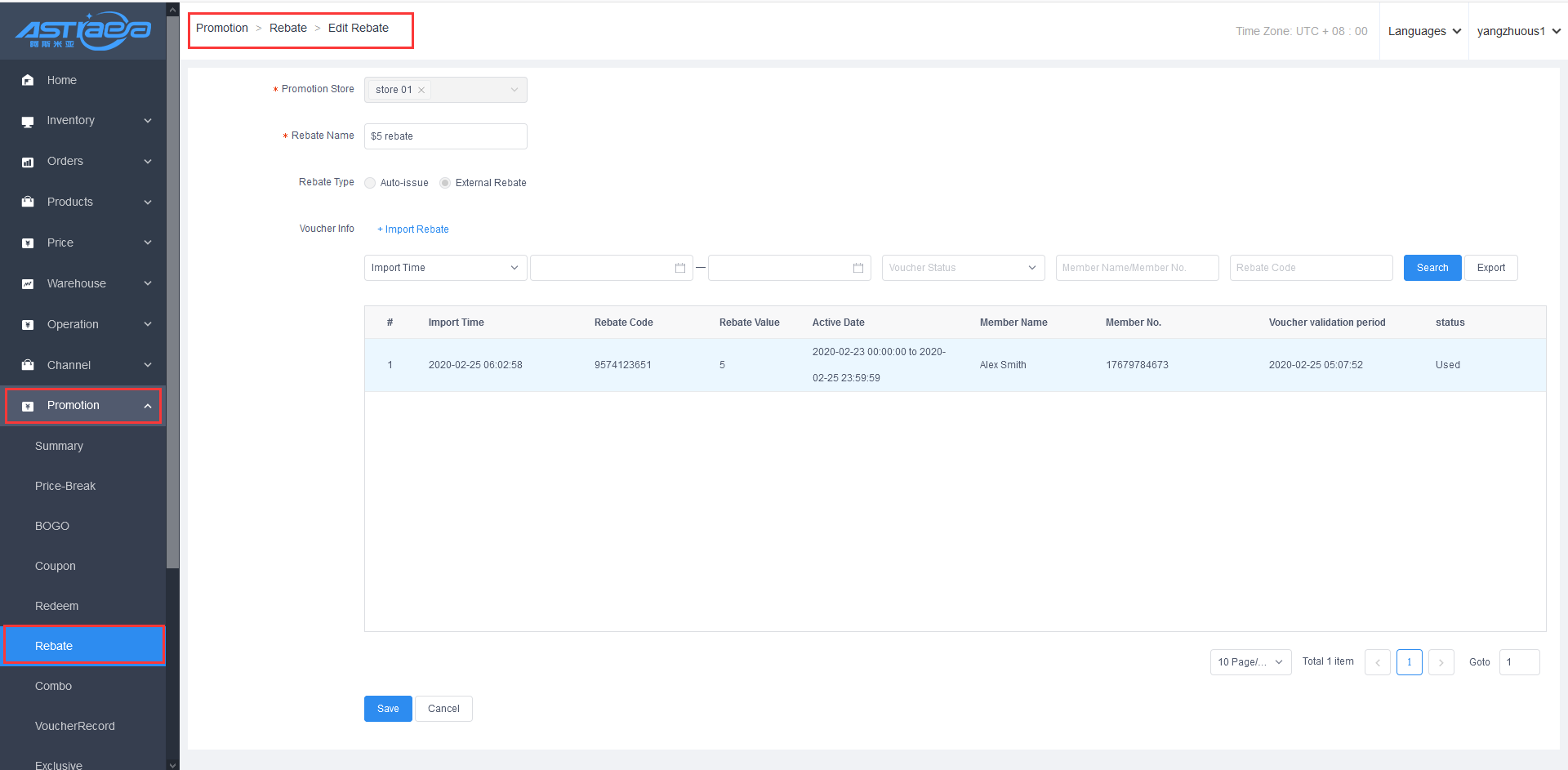Viewport: 1568px width, 770px height.
Task: Open end date calendar icon
Action: click(857, 268)
